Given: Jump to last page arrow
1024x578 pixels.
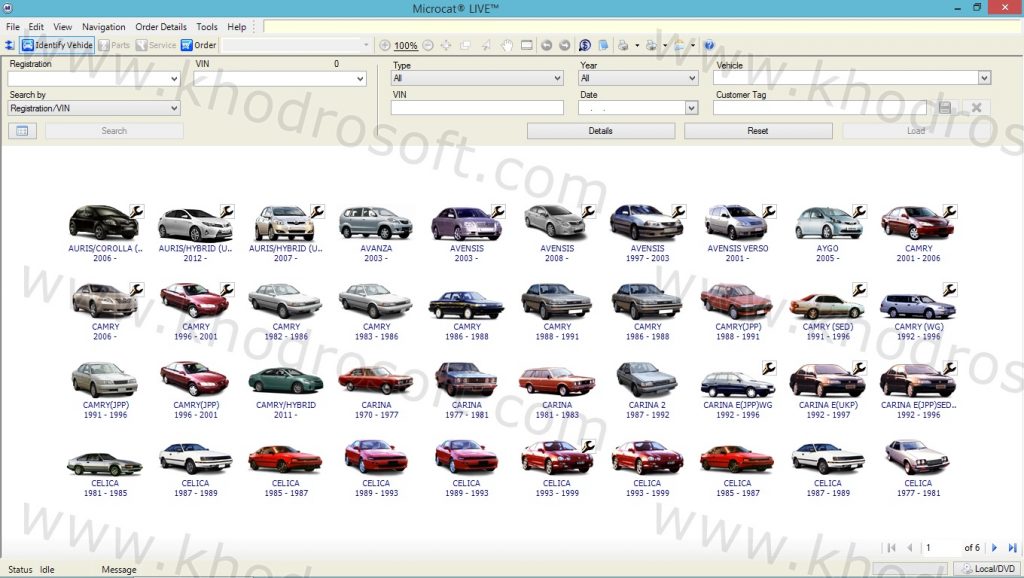Looking at the screenshot, I should 1012,547.
